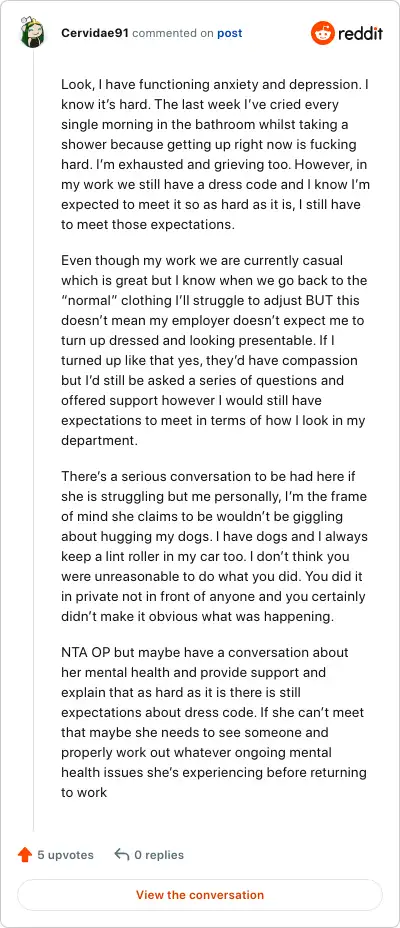Click the orange upvote arrow icon

(25, 855)
